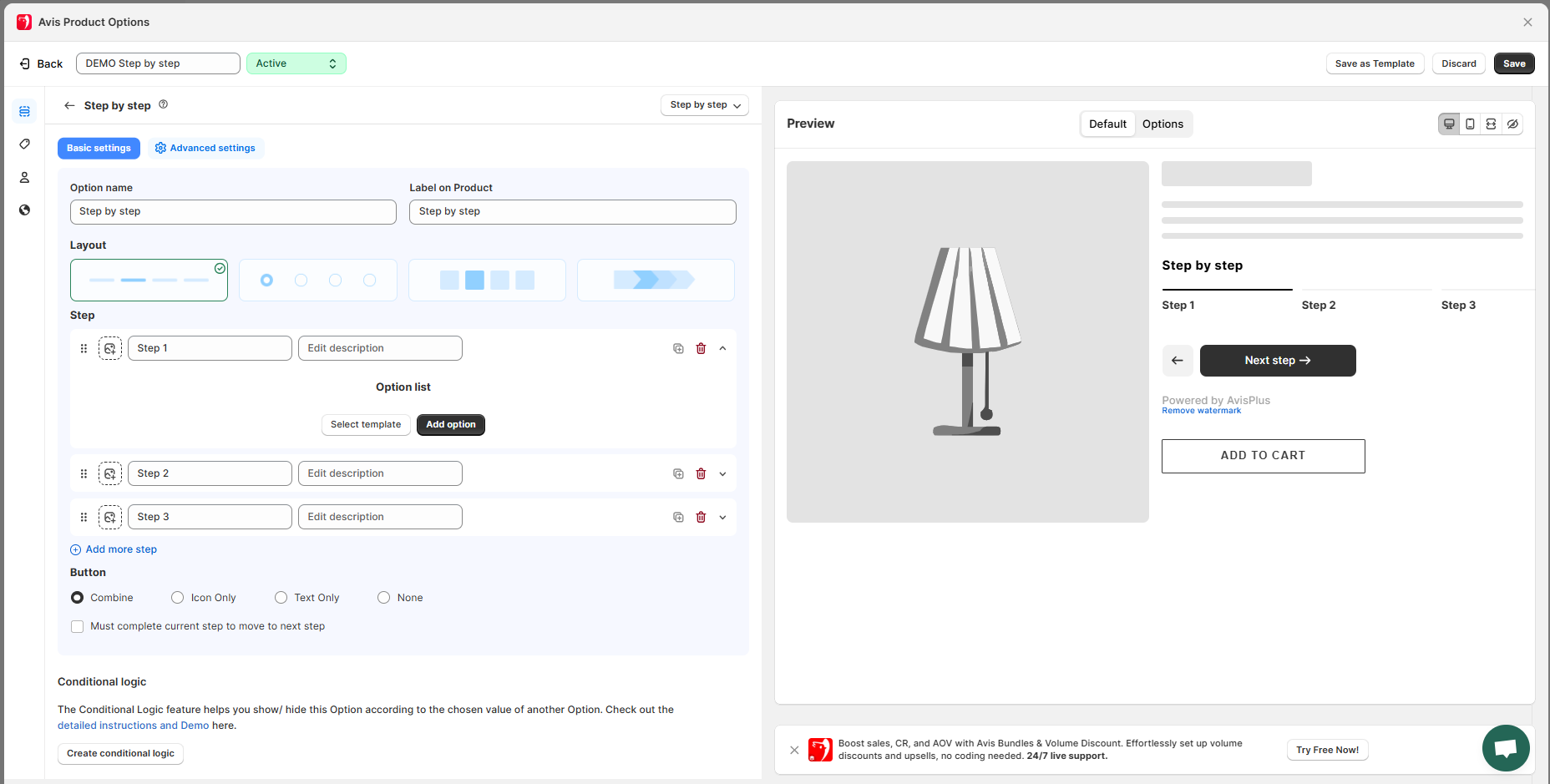Open the tag icon in left sidebar
The height and width of the screenshot is (784, 1550).
click(x=25, y=144)
